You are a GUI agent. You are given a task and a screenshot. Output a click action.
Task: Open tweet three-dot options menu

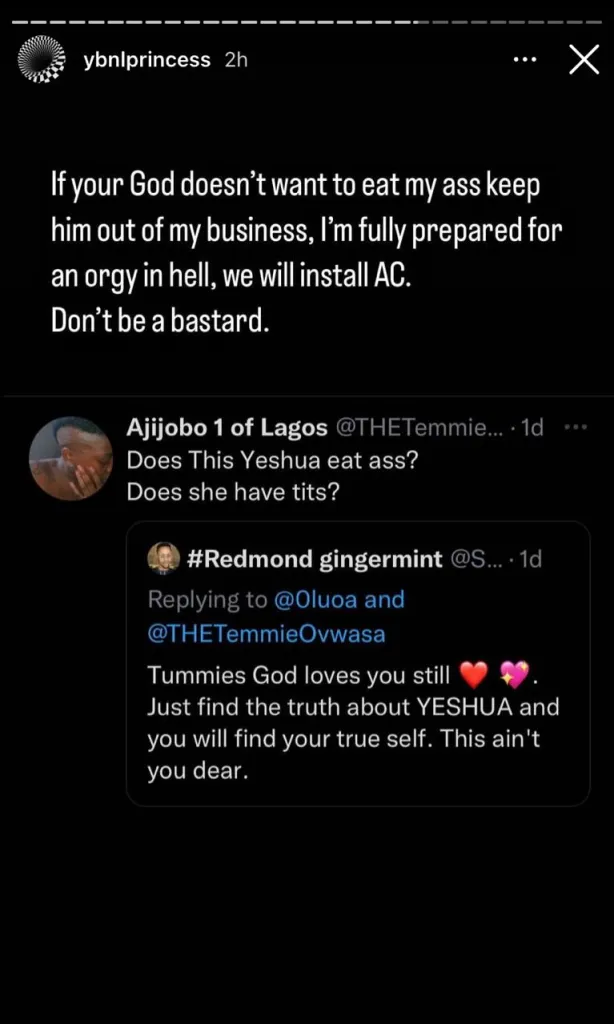[575, 428]
